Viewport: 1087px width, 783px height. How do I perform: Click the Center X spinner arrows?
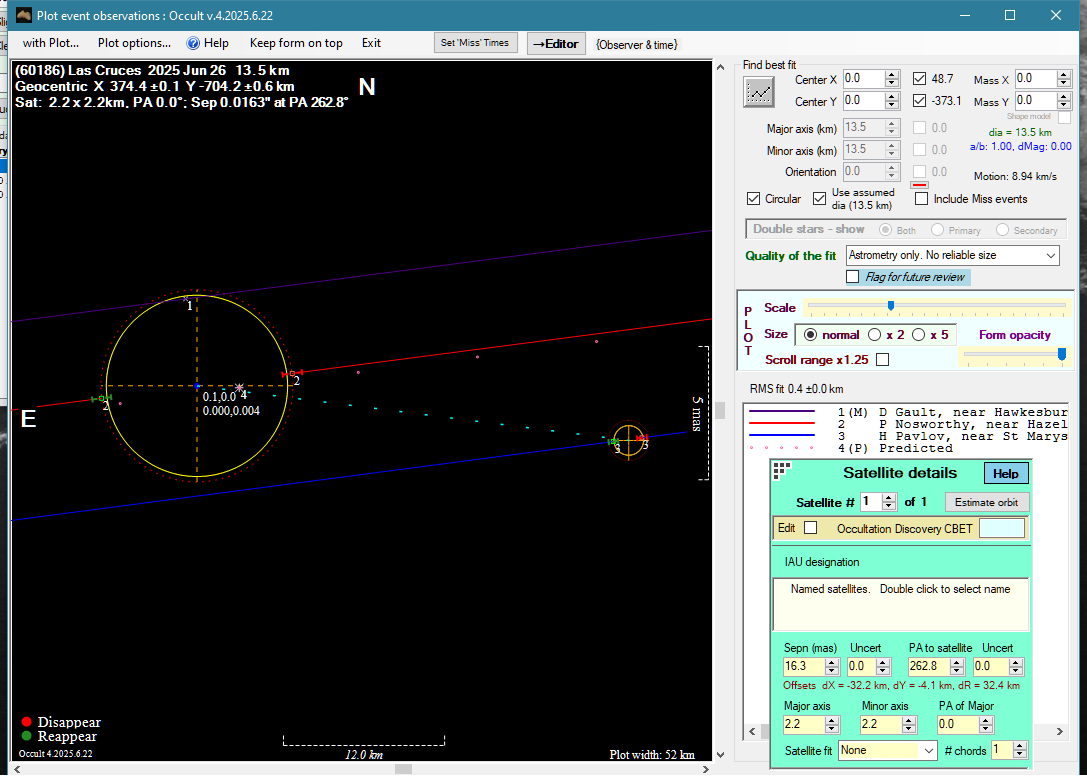click(x=891, y=79)
